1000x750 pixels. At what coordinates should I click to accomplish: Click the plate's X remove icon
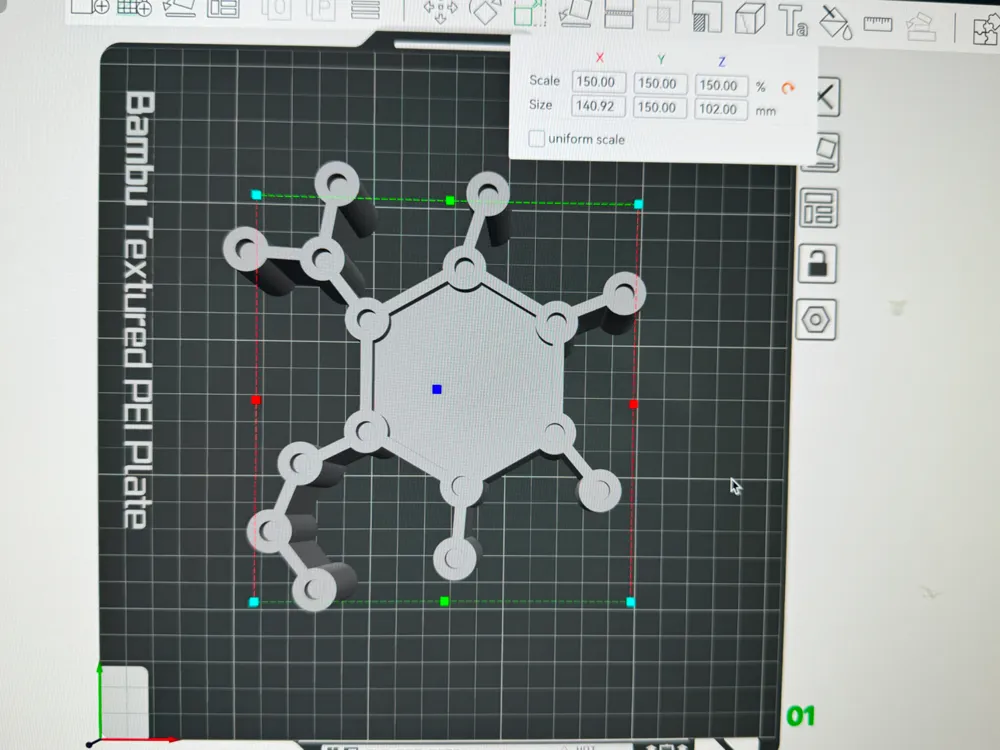click(x=827, y=98)
